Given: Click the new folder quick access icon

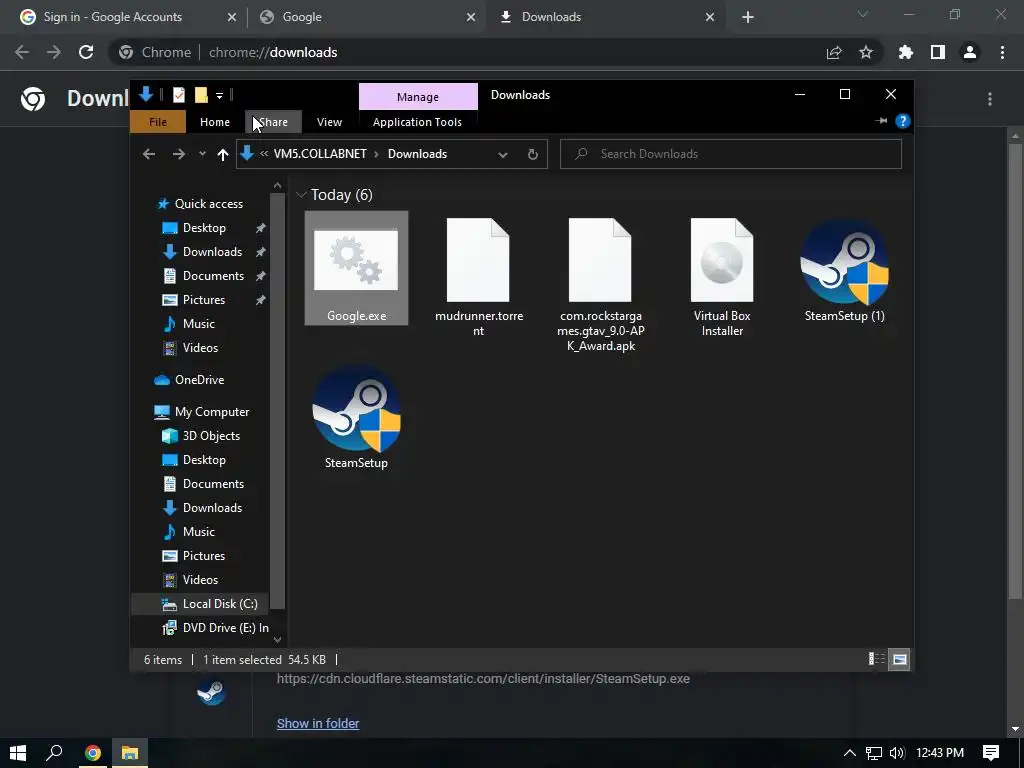Looking at the screenshot, I should coord(201,95).
